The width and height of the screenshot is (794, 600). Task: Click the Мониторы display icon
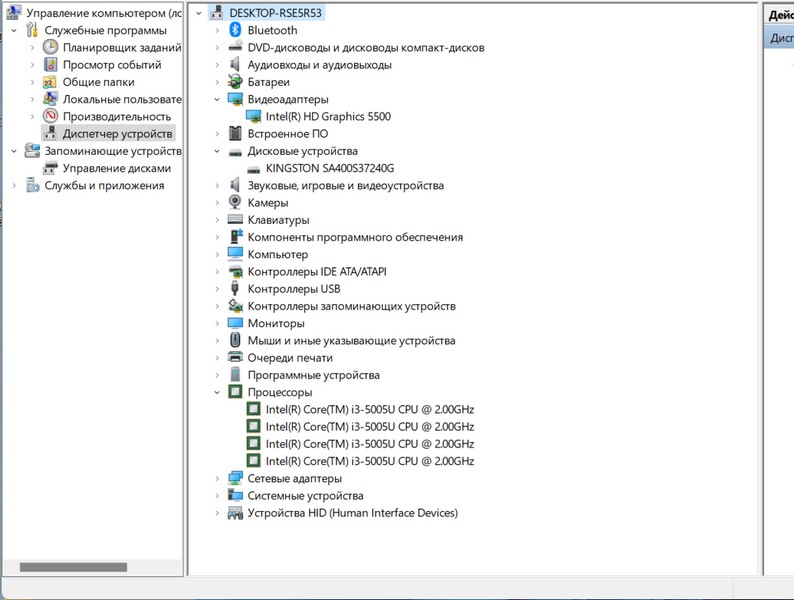[235, 323]
